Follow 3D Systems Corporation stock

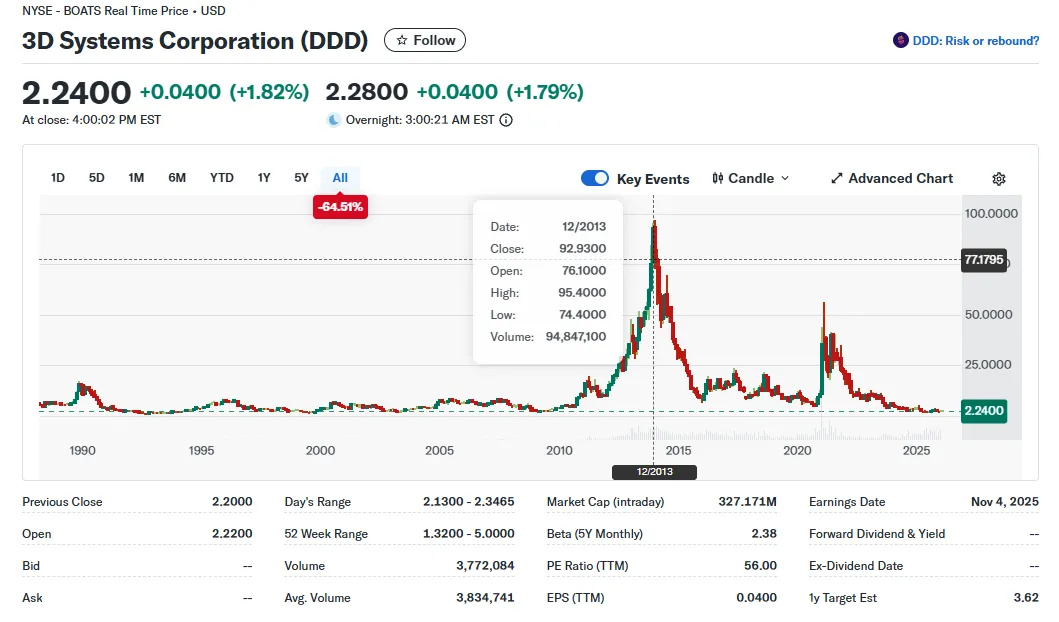click(x=425, y=41)
